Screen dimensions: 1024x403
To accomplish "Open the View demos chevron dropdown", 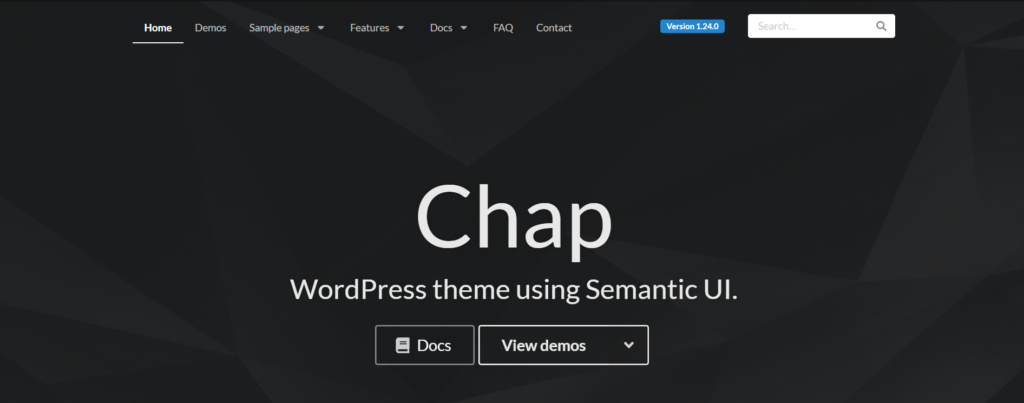I will pos(629,345).
